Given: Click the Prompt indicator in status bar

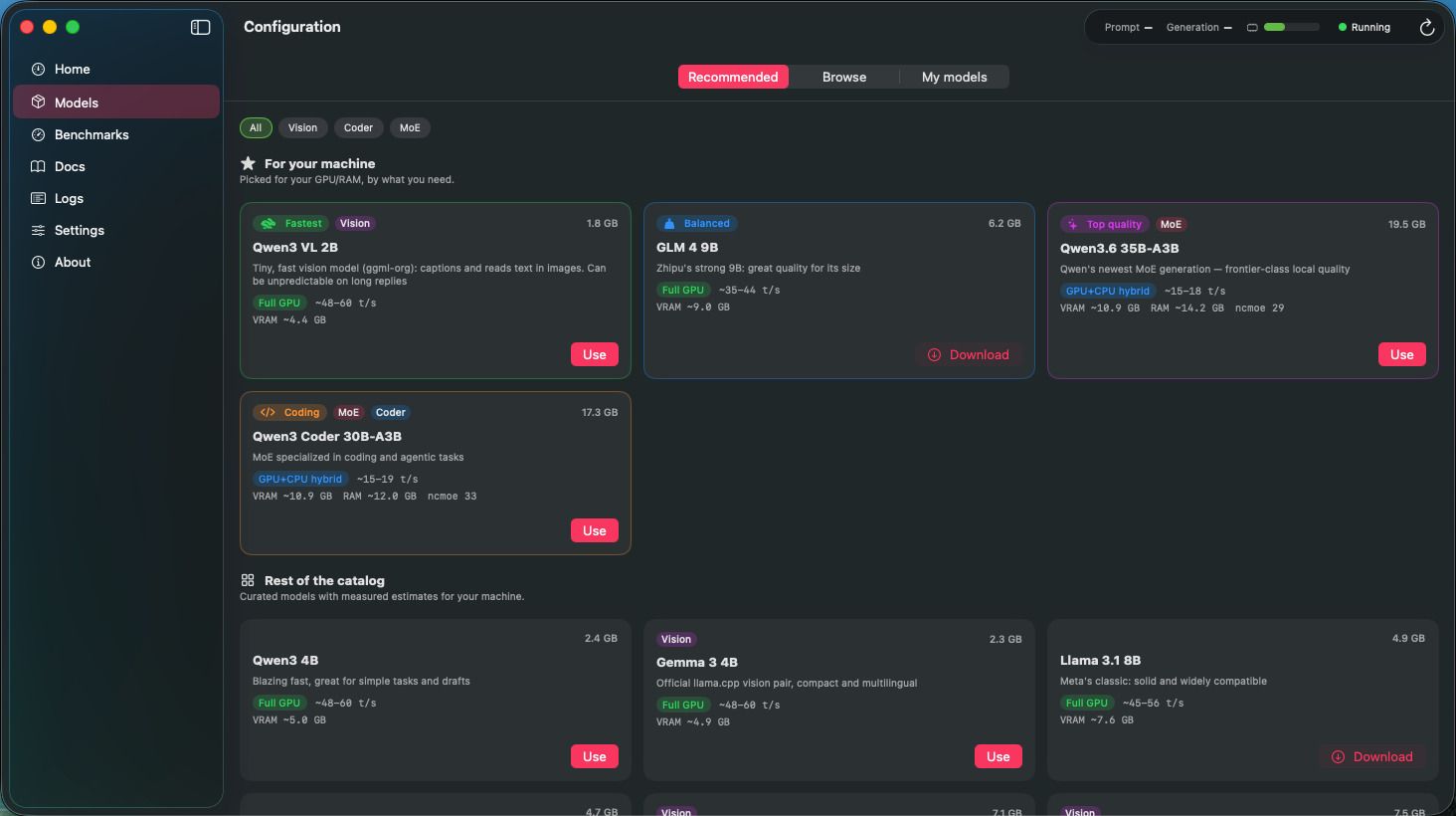Looking at the screenshot, I should click(x=1129, y=28).
